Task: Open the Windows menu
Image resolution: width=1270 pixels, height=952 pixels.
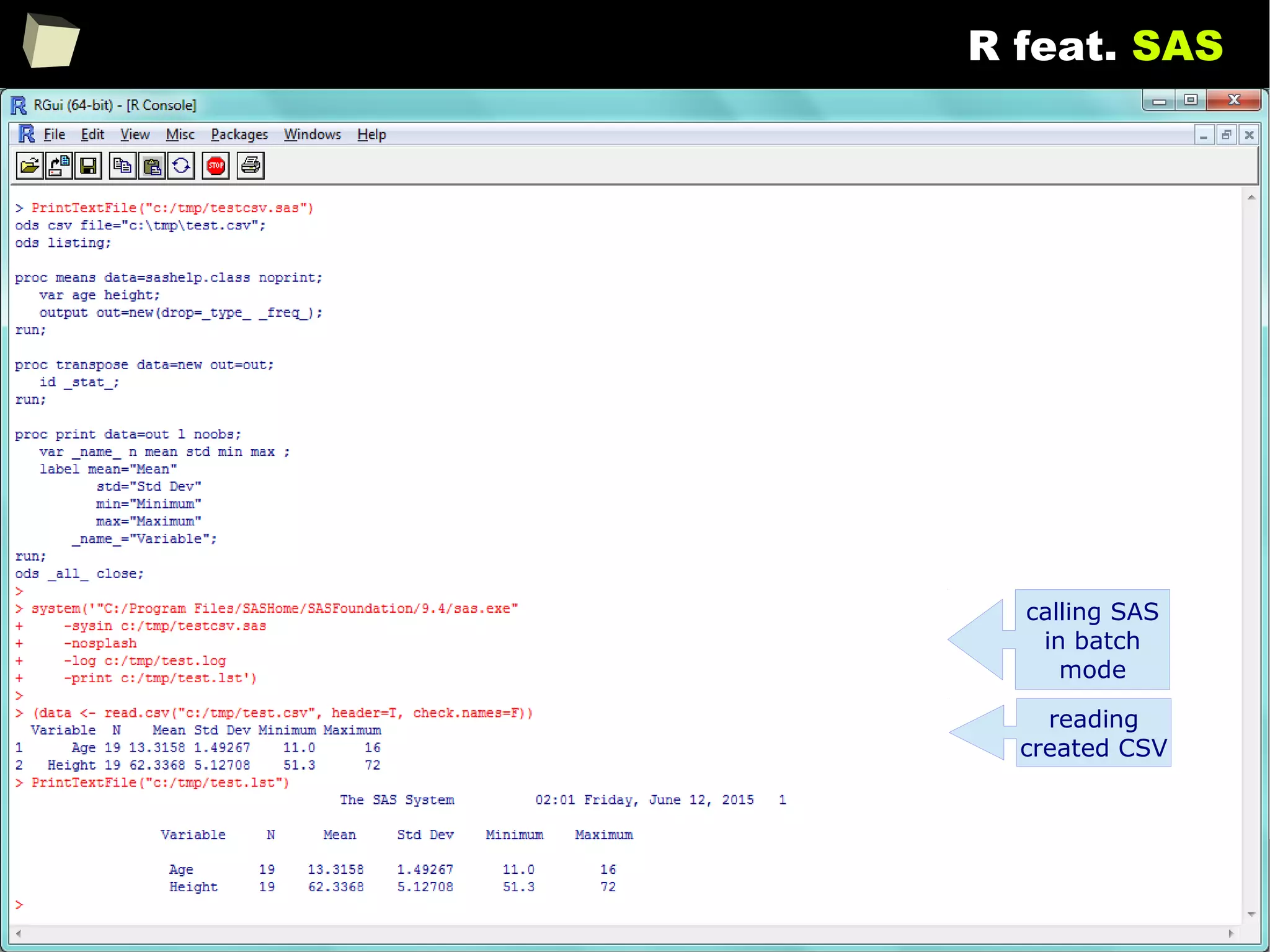Action: pos(313,135)
